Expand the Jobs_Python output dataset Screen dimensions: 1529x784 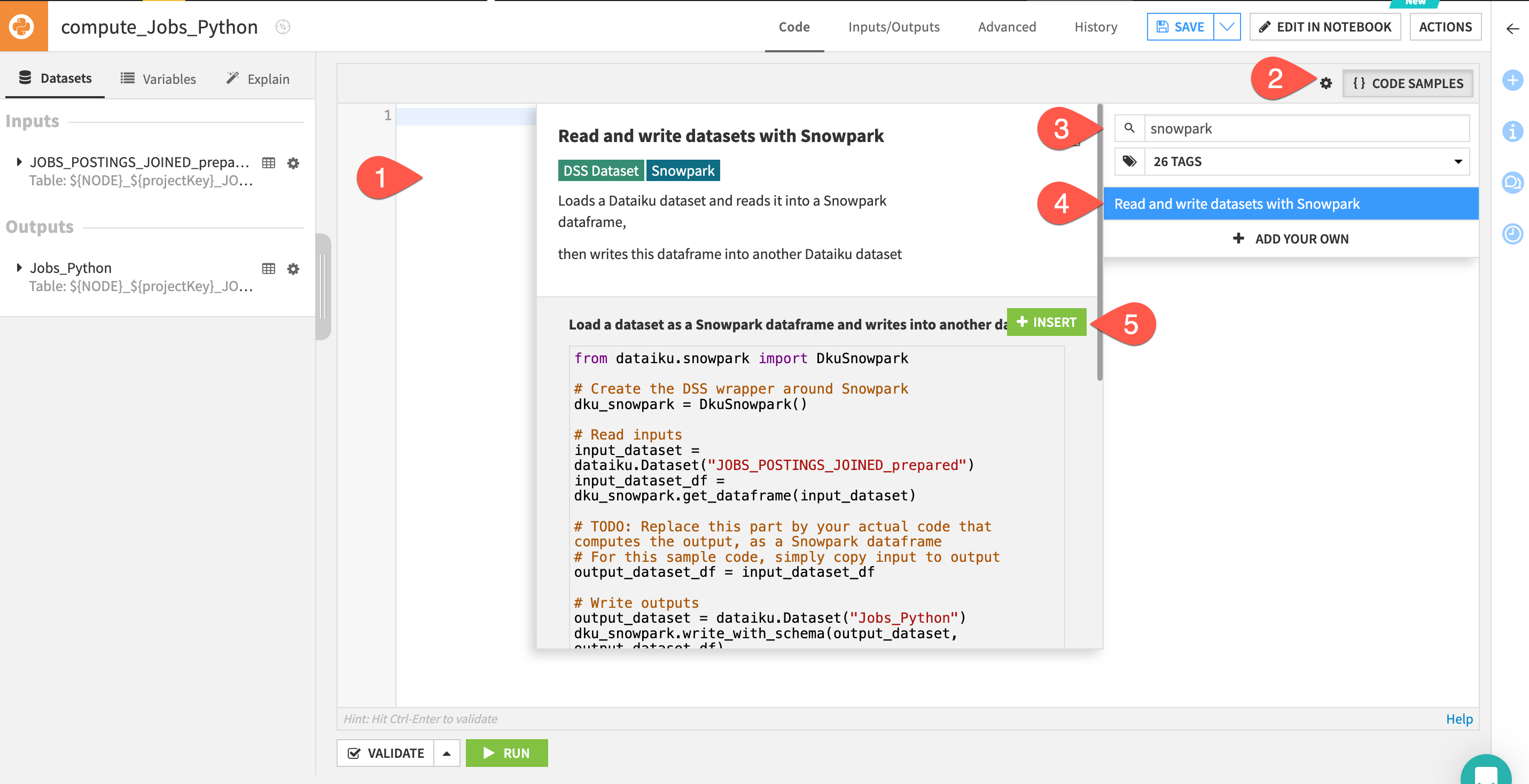pyautogui.click(x=19, y=267)
